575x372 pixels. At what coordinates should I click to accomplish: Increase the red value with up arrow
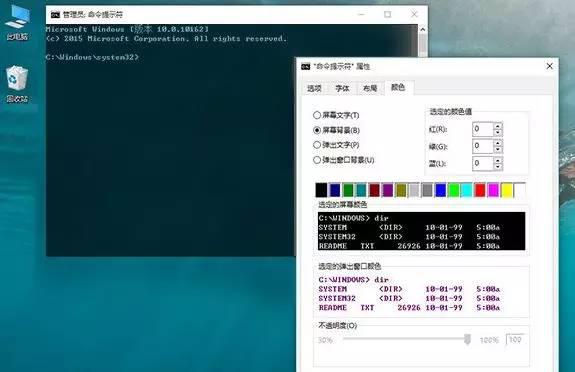[498, 126]
